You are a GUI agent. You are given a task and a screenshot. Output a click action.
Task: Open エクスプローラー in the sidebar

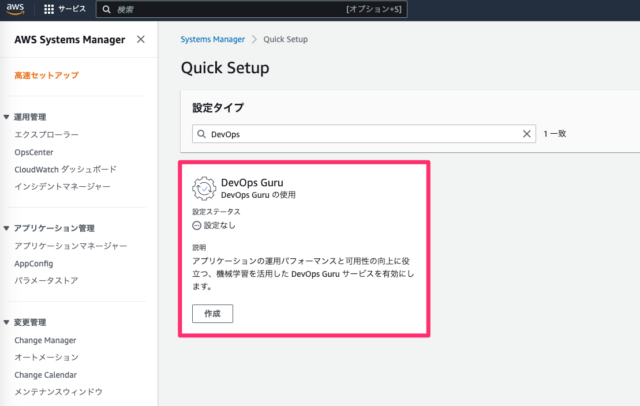pyautogui.click(x=46, y=135)
